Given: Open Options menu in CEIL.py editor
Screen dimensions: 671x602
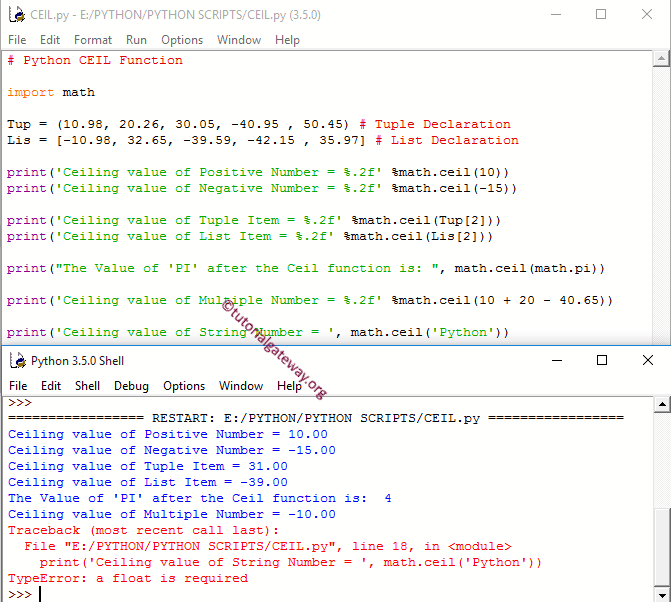Looking at the screenshot, I should pyautogui.click(x=182, y=40).
